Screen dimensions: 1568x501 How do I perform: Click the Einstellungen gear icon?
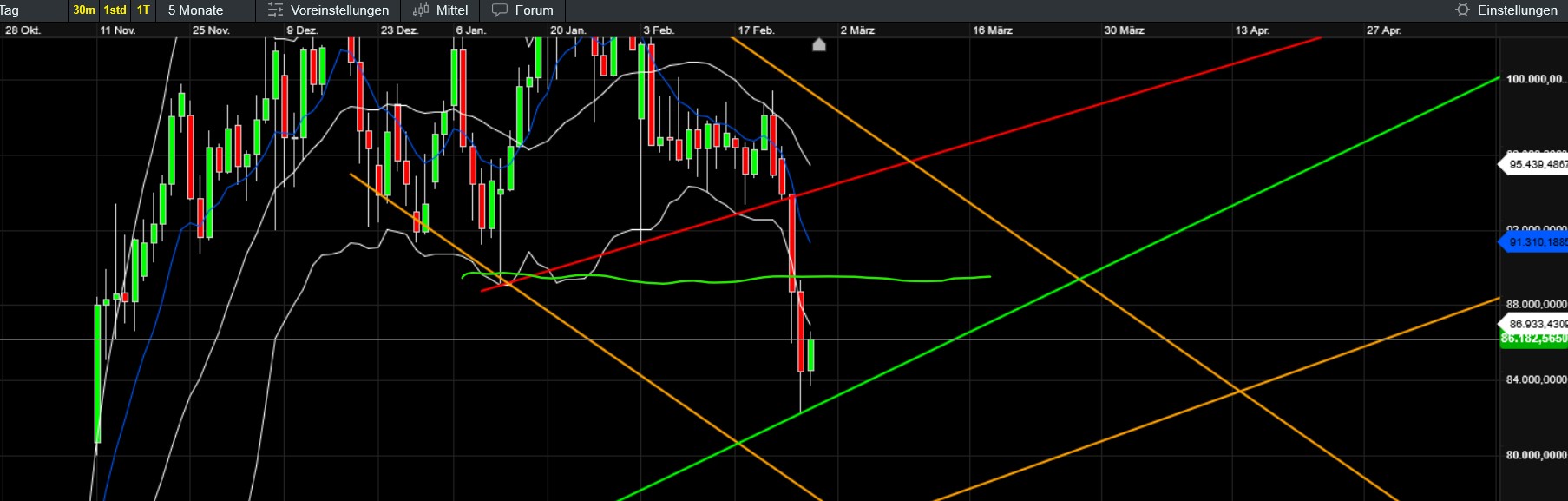1463,10
